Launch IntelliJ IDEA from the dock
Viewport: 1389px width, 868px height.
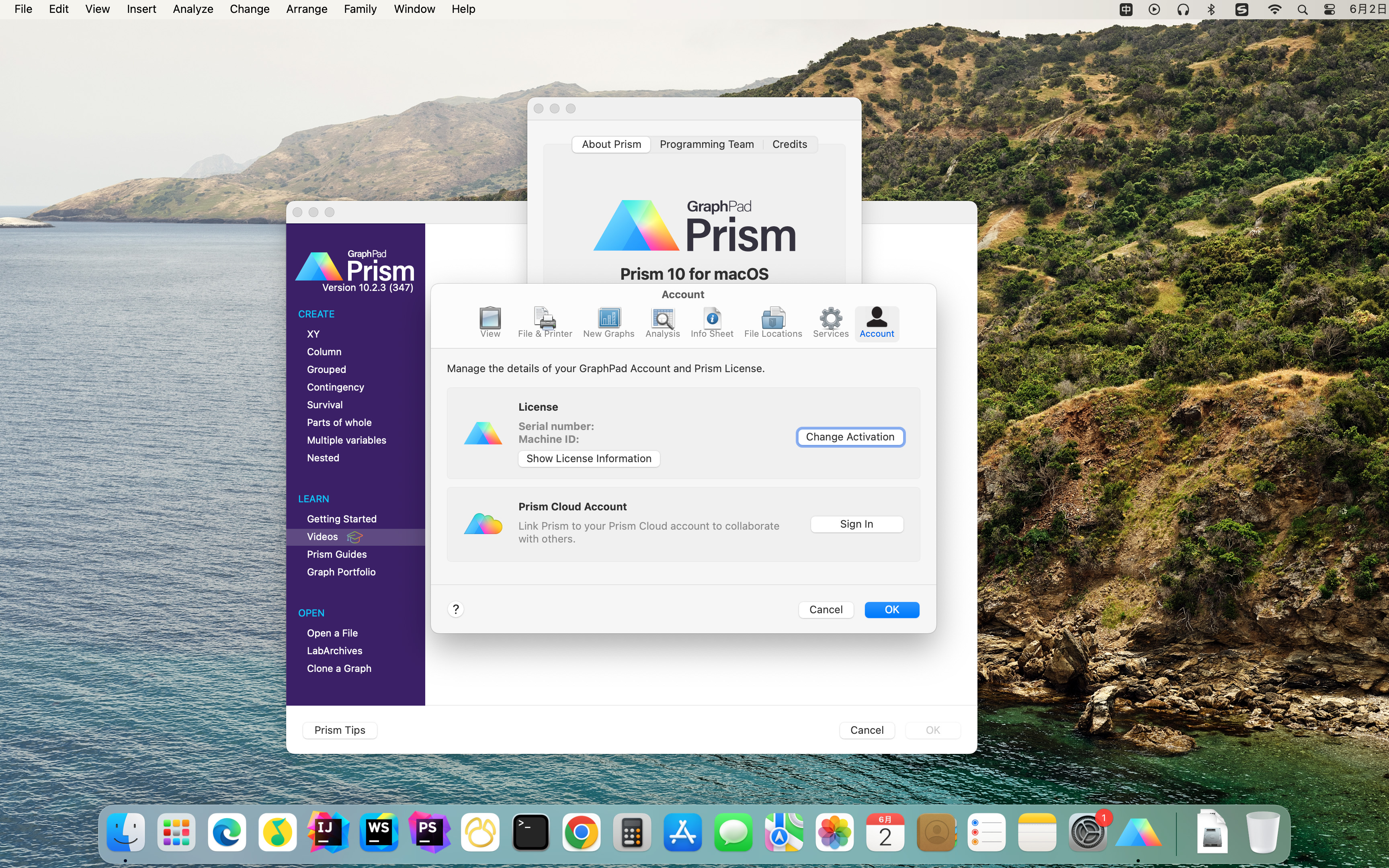(328, 832)
